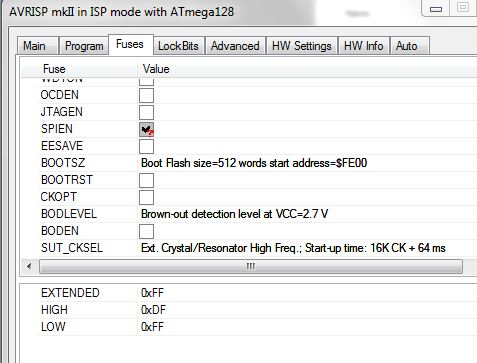This screenshot has width=477, height=363.
Task: Open the Advanced tab
Action: click(235, 46)
